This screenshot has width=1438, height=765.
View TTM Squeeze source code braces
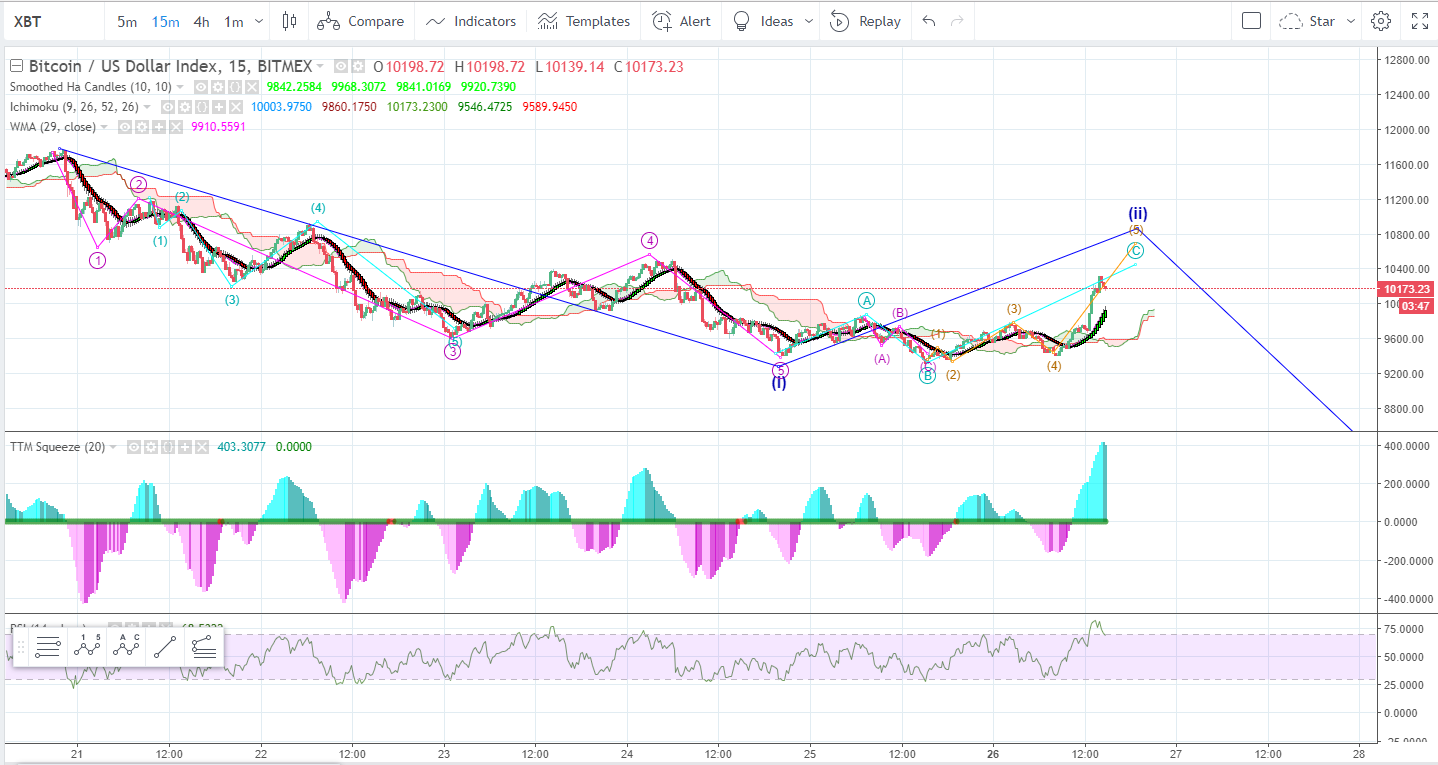168,447
